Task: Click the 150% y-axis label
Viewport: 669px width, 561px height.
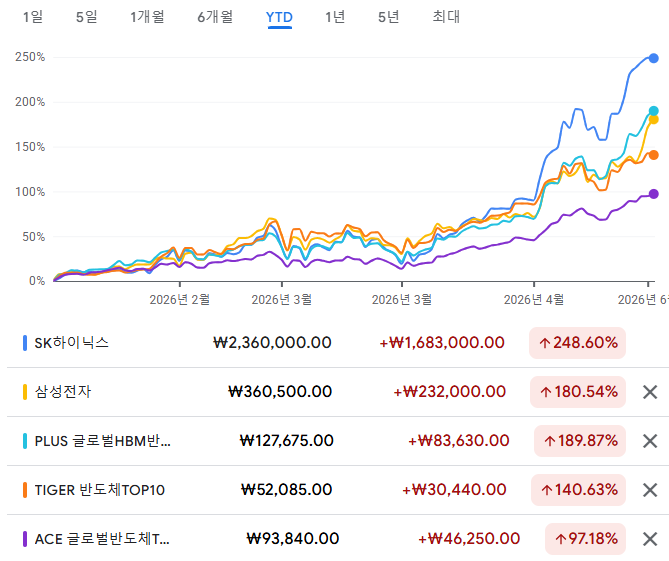Action: 30,147
